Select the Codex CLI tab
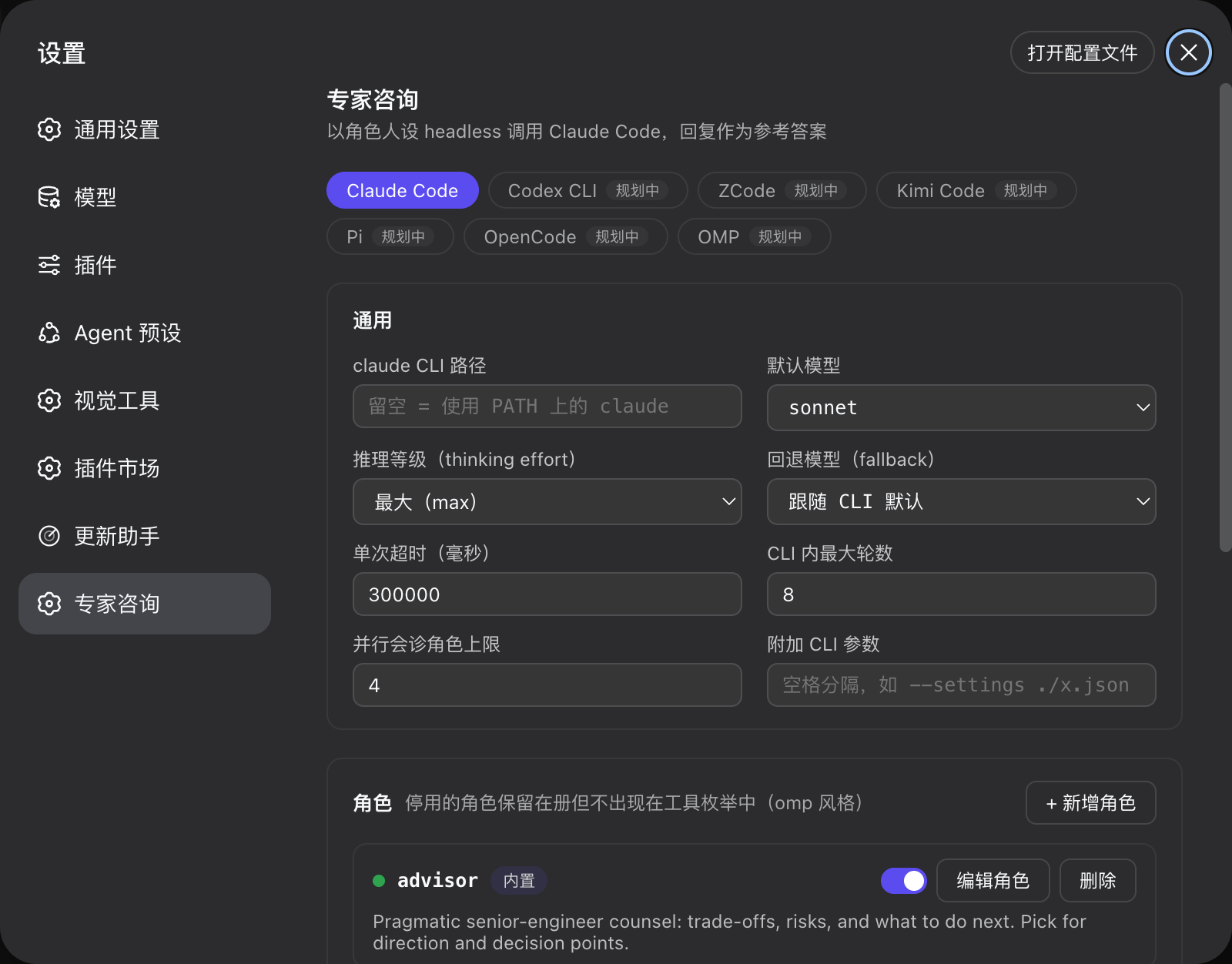Image resolution: width=1232 pixels, height=964 pixels. (588, 190)
